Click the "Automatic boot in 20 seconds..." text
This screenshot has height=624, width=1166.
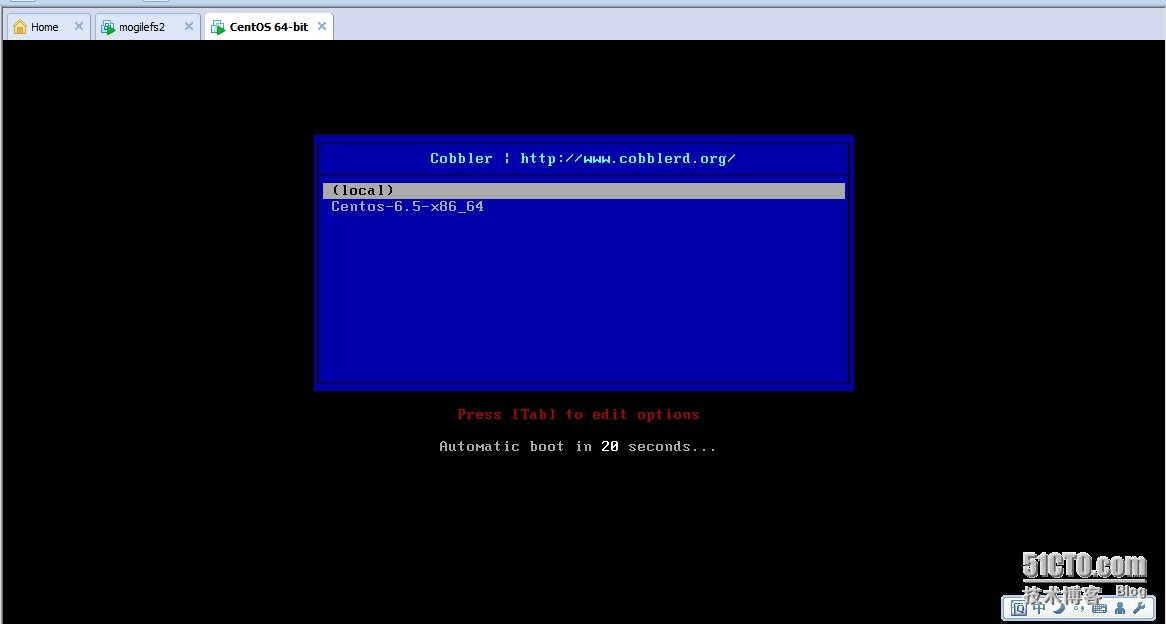click(578, 446)
